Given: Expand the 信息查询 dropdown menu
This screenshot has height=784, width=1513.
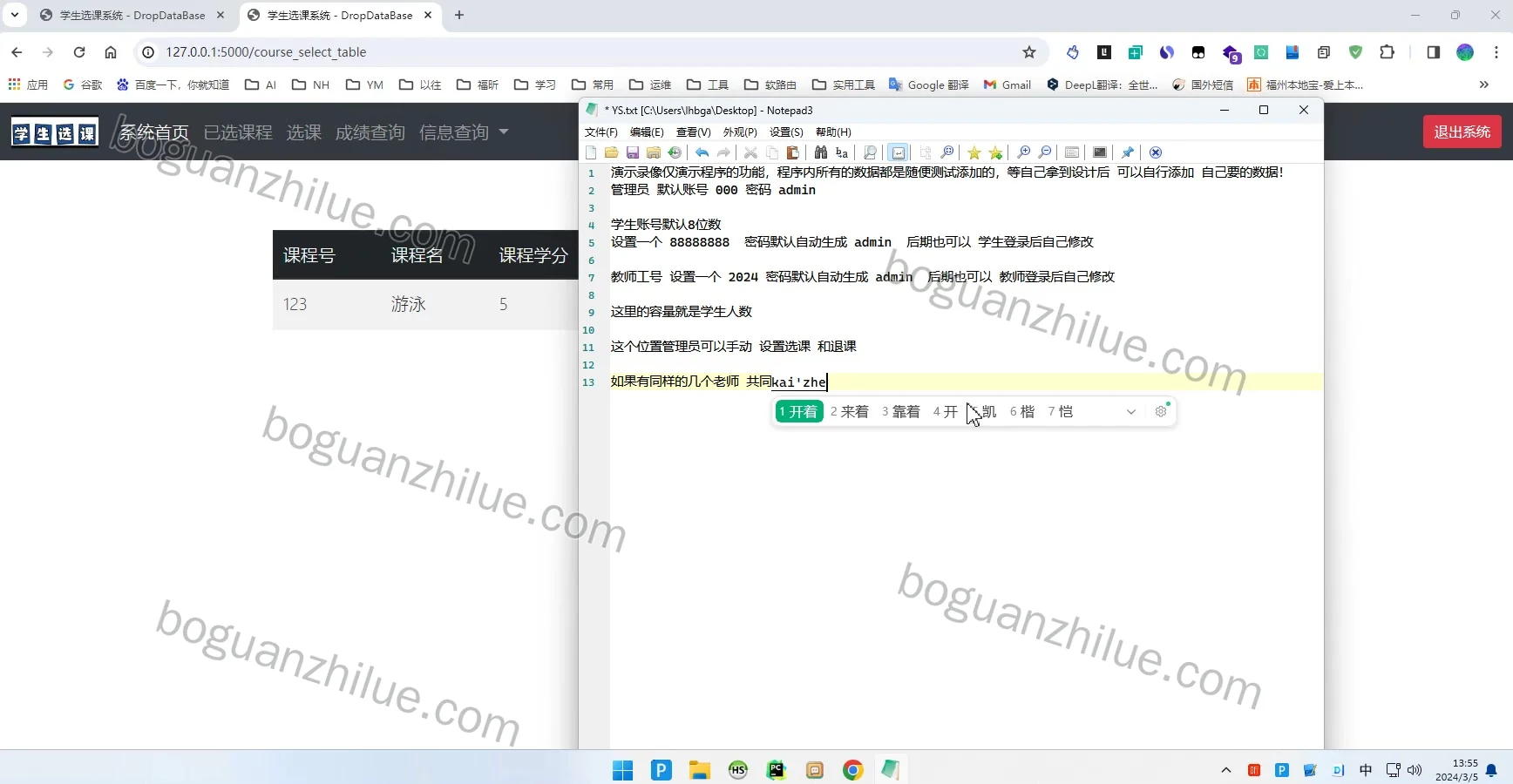Looking at the screenshot, I should click(x=464, y=132).
